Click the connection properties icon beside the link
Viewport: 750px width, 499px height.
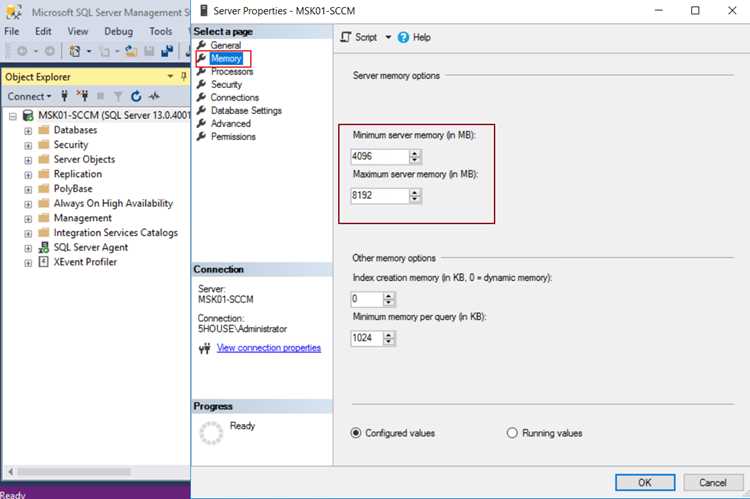click(205, 348)
